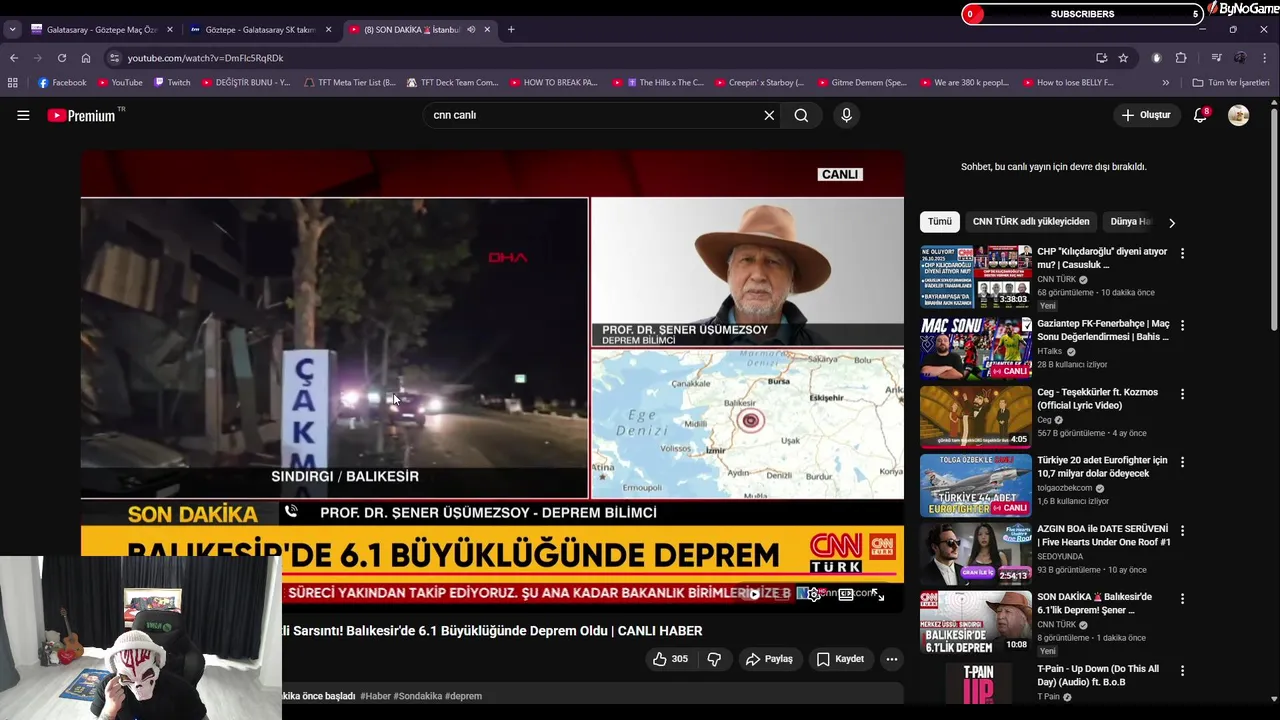Dislike the video
The height and width of the screenshot is (720, 1280).
tap(714, 659)
